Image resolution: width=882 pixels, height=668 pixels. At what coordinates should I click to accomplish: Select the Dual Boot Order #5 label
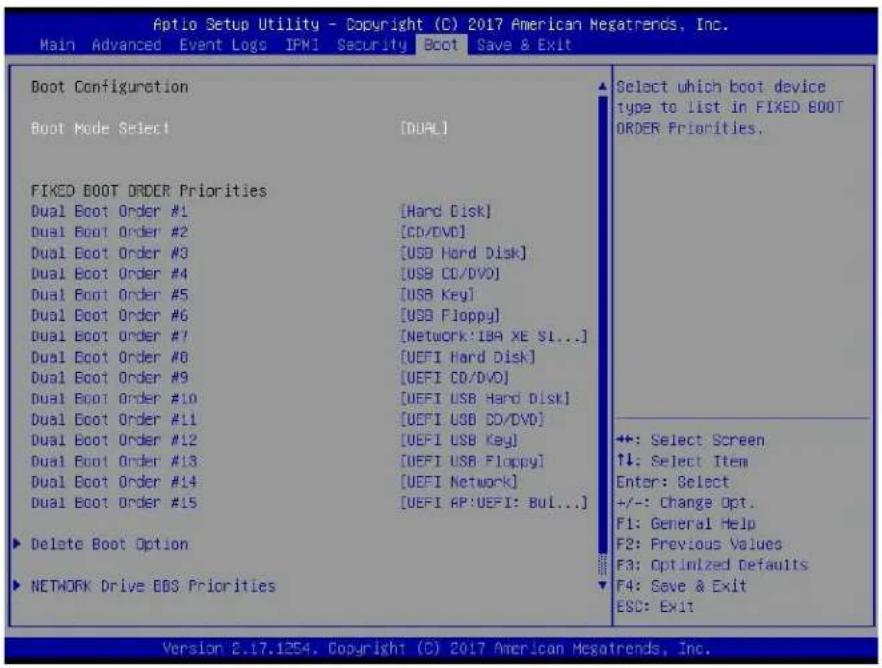pos(109,295)
